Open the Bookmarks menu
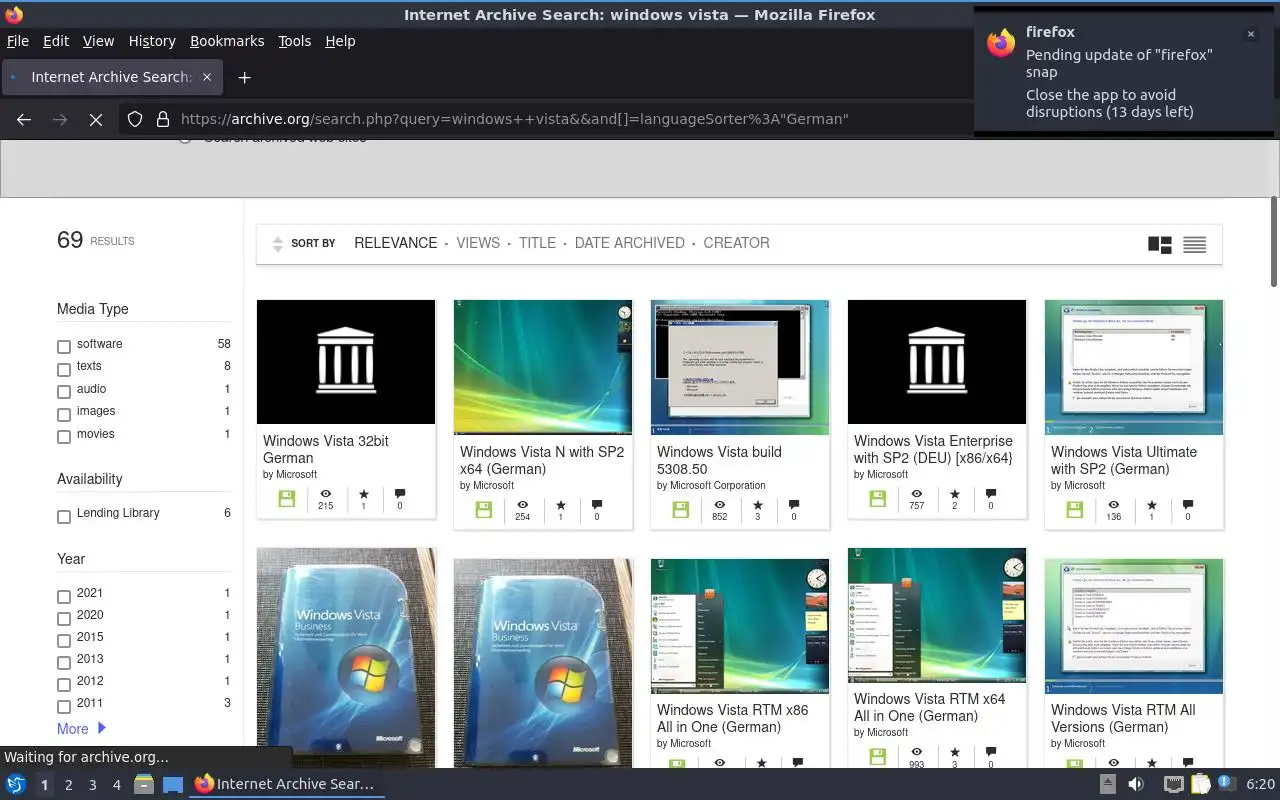 tap(227, 41)
